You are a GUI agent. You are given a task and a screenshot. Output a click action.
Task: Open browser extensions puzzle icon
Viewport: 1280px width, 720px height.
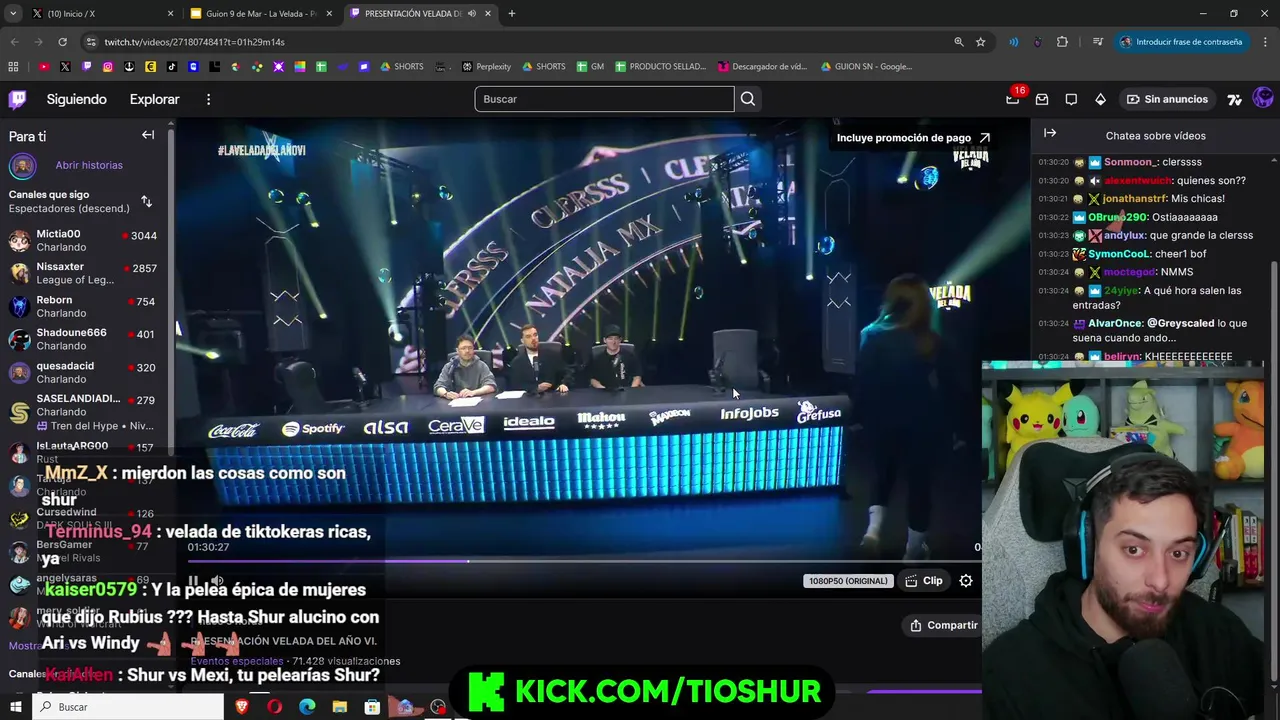1062,42
